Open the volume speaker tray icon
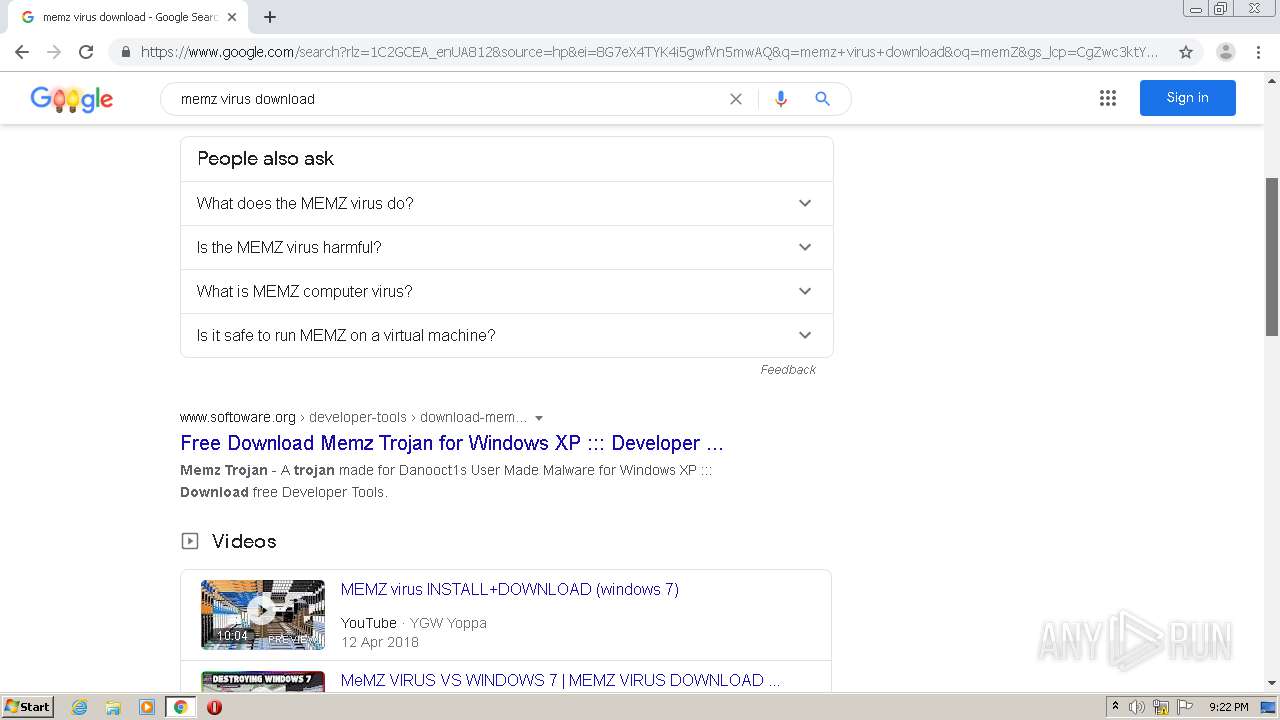 (1138, 707)
